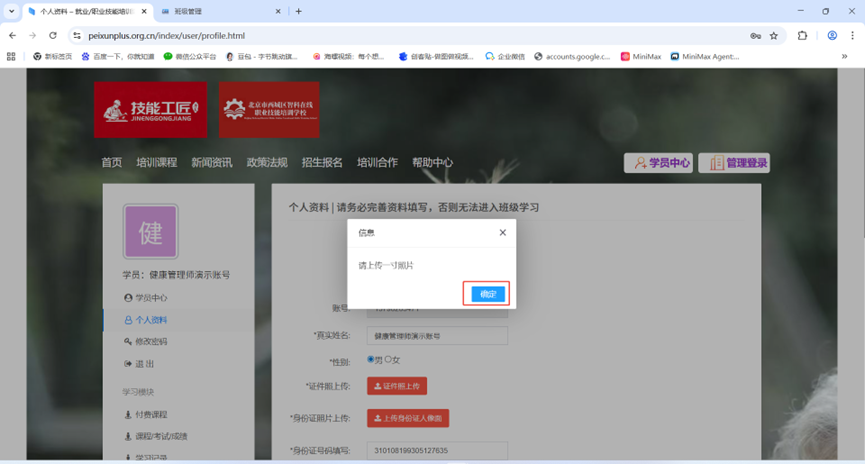Close the 信息 dialog with X
This screenshot has width=865, height=464.
pos(502,233)
